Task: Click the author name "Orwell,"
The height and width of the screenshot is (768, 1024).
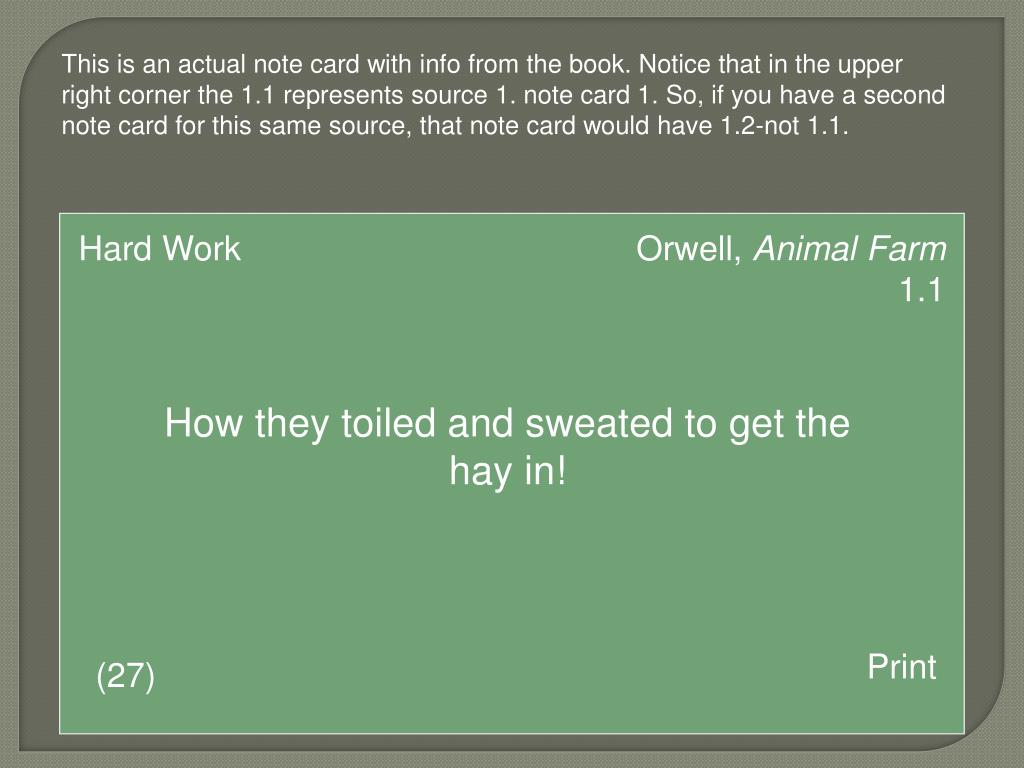Action: 690,249
